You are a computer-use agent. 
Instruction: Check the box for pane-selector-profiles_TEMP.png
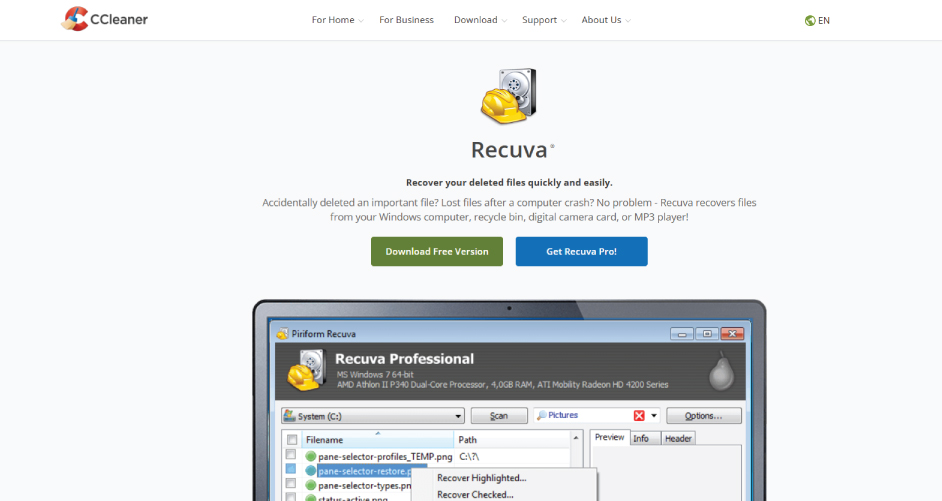[x=292, y=456]
